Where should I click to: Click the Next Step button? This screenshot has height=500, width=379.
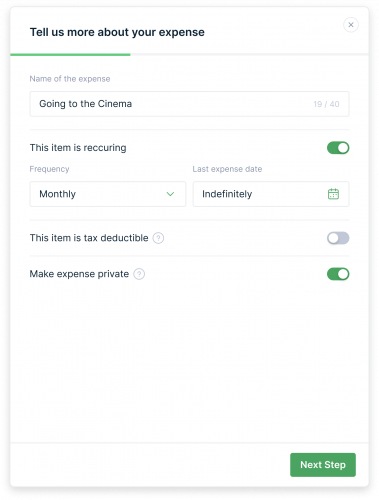323,465
